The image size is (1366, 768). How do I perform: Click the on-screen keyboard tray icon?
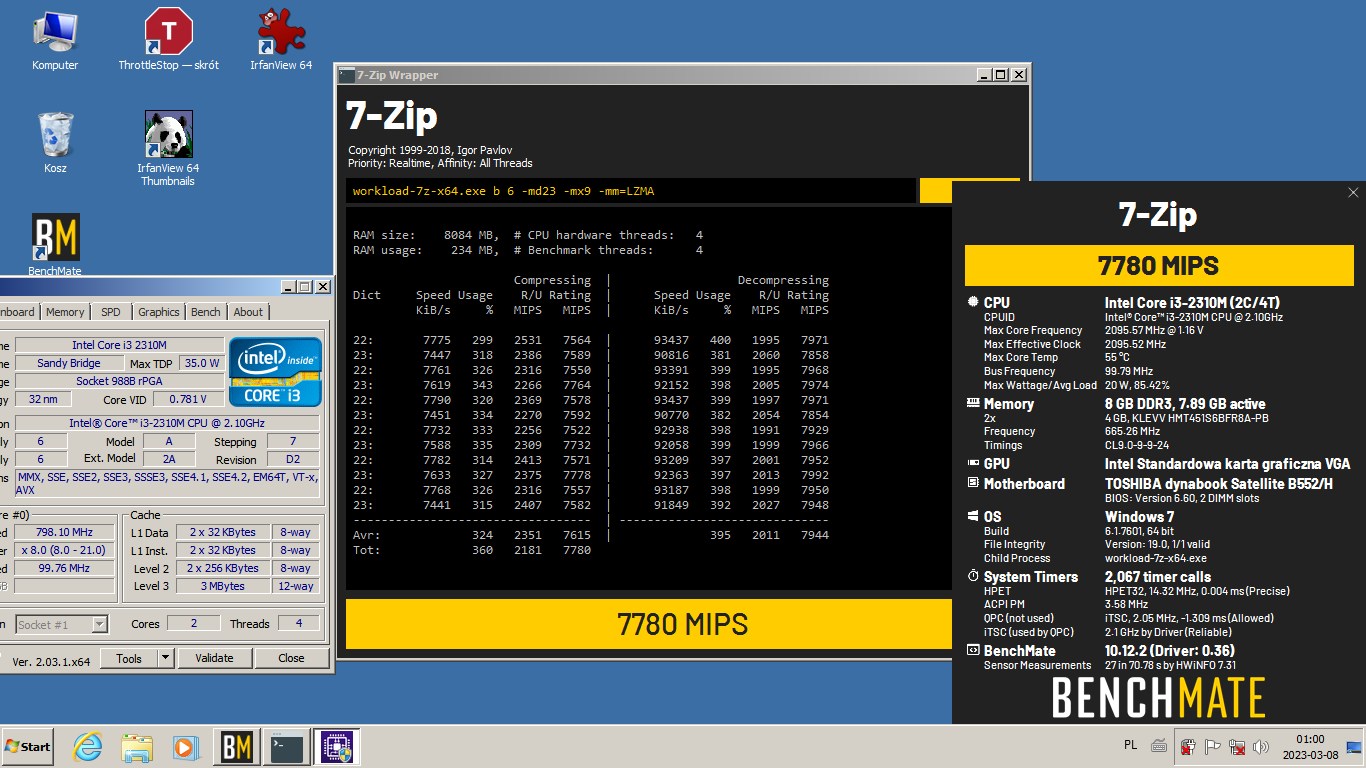click(1158, 745)
